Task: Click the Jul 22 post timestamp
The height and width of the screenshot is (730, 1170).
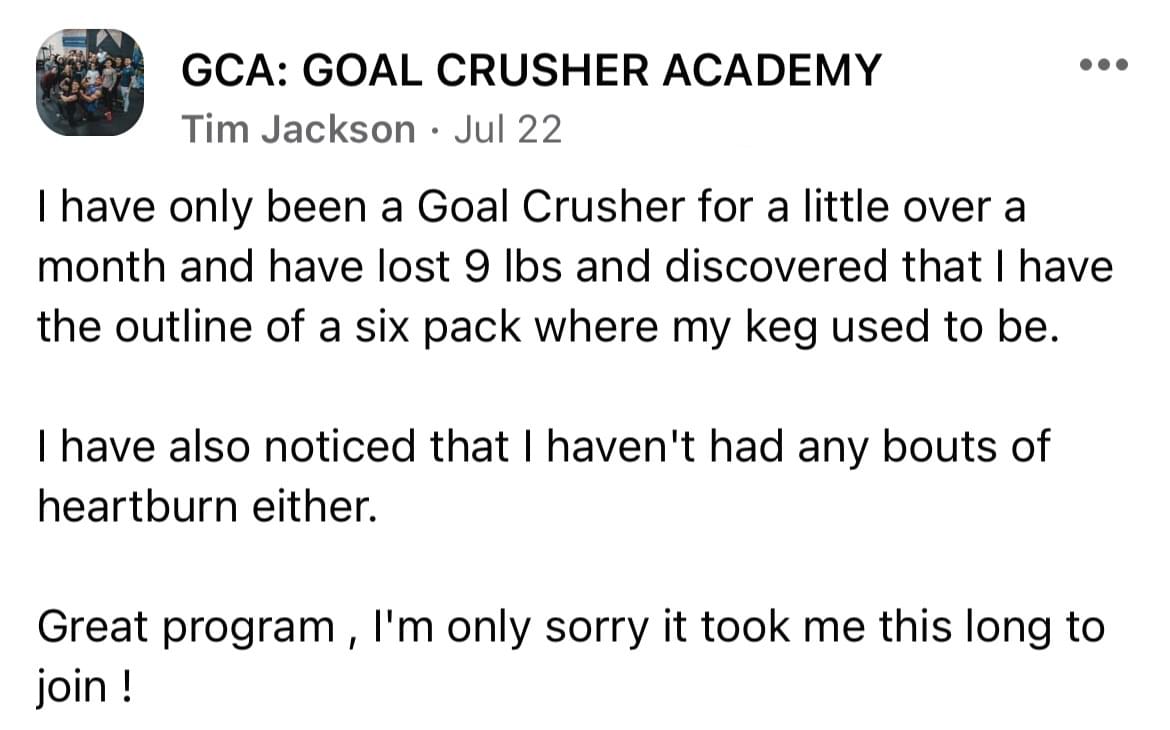Action: click(x=507, y=129)
